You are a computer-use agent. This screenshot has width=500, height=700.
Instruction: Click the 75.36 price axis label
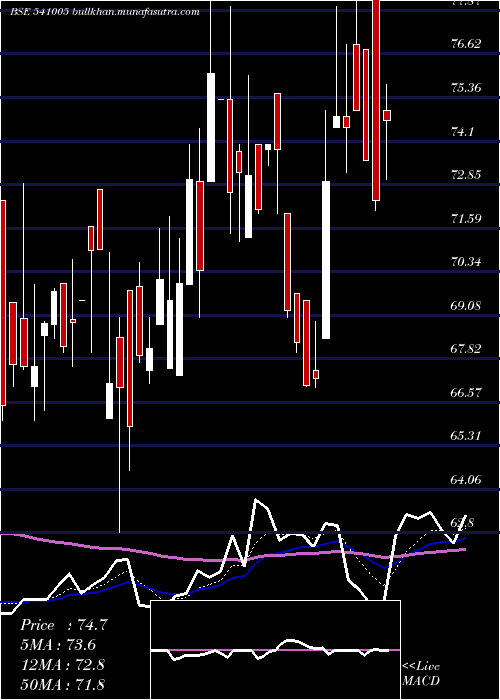click(466, 88)
